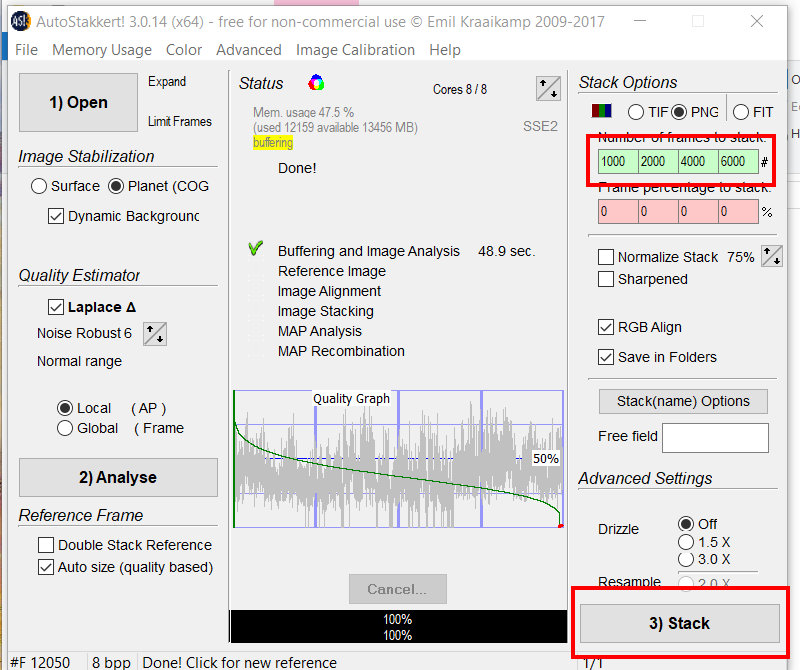Click the Expand label

tap(167, 82)
